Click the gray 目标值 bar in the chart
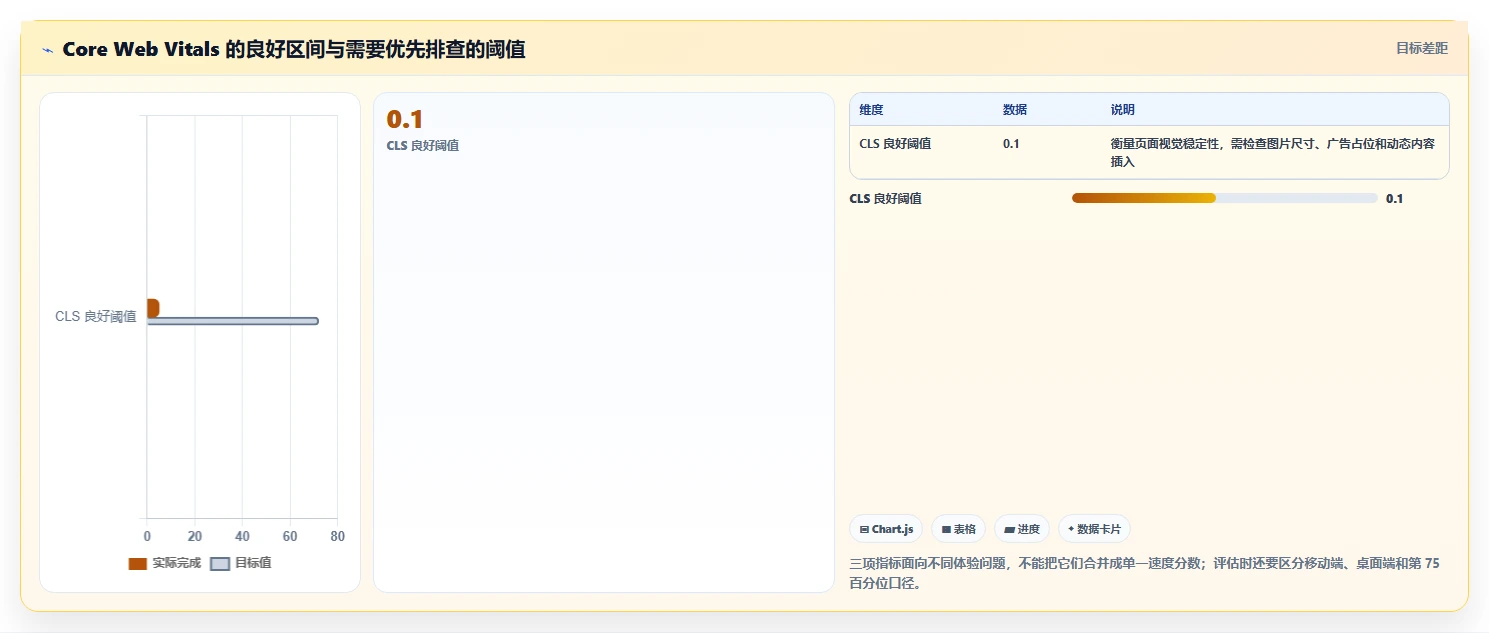Screen dimensions: 1489x633 [232, 321]
